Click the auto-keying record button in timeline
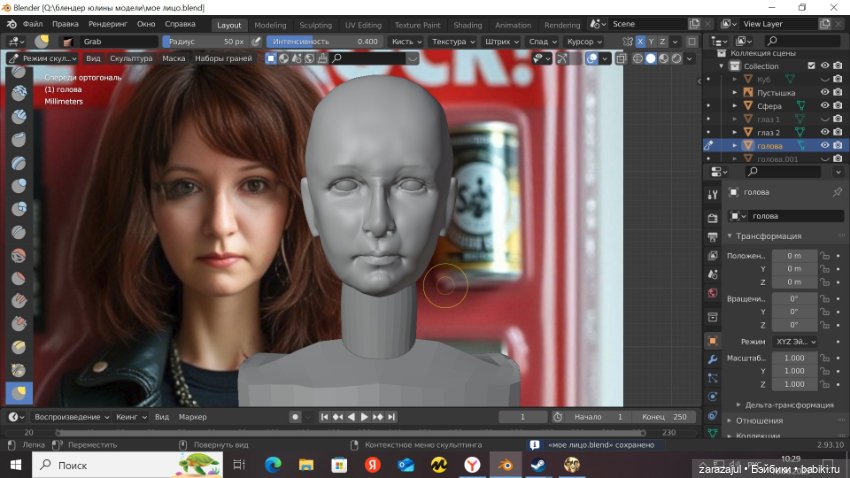Viewport: 850px width, 478px height. 295,417
